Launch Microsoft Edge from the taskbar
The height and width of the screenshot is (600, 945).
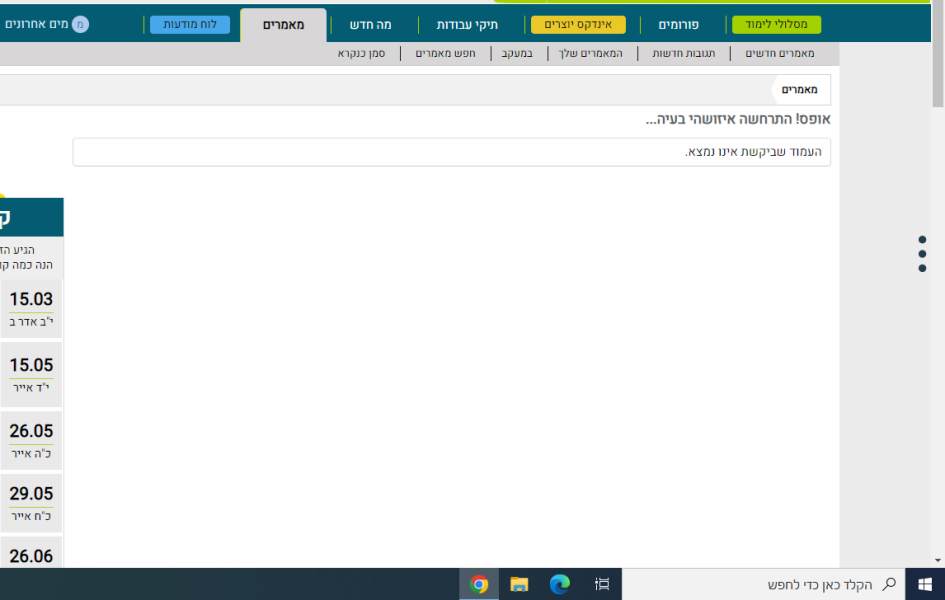point(559,585)
